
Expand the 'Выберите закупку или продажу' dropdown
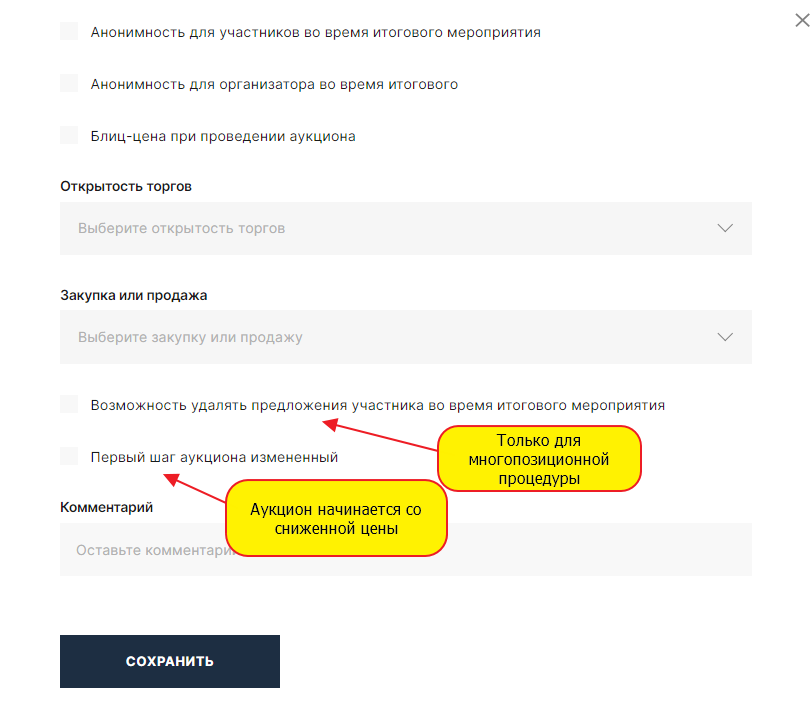tap(400, 337)
